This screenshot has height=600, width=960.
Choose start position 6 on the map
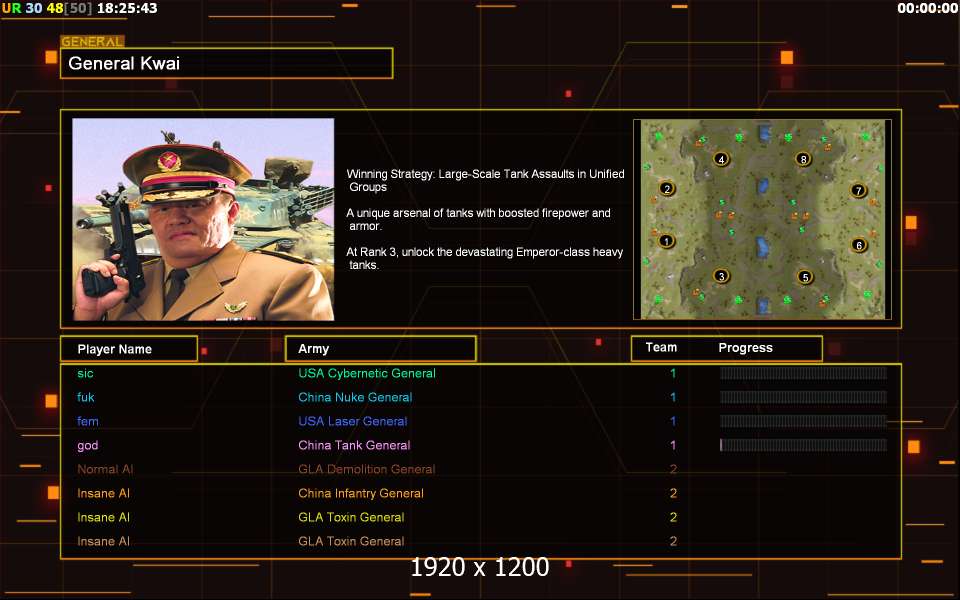click(x=859, y=245)
